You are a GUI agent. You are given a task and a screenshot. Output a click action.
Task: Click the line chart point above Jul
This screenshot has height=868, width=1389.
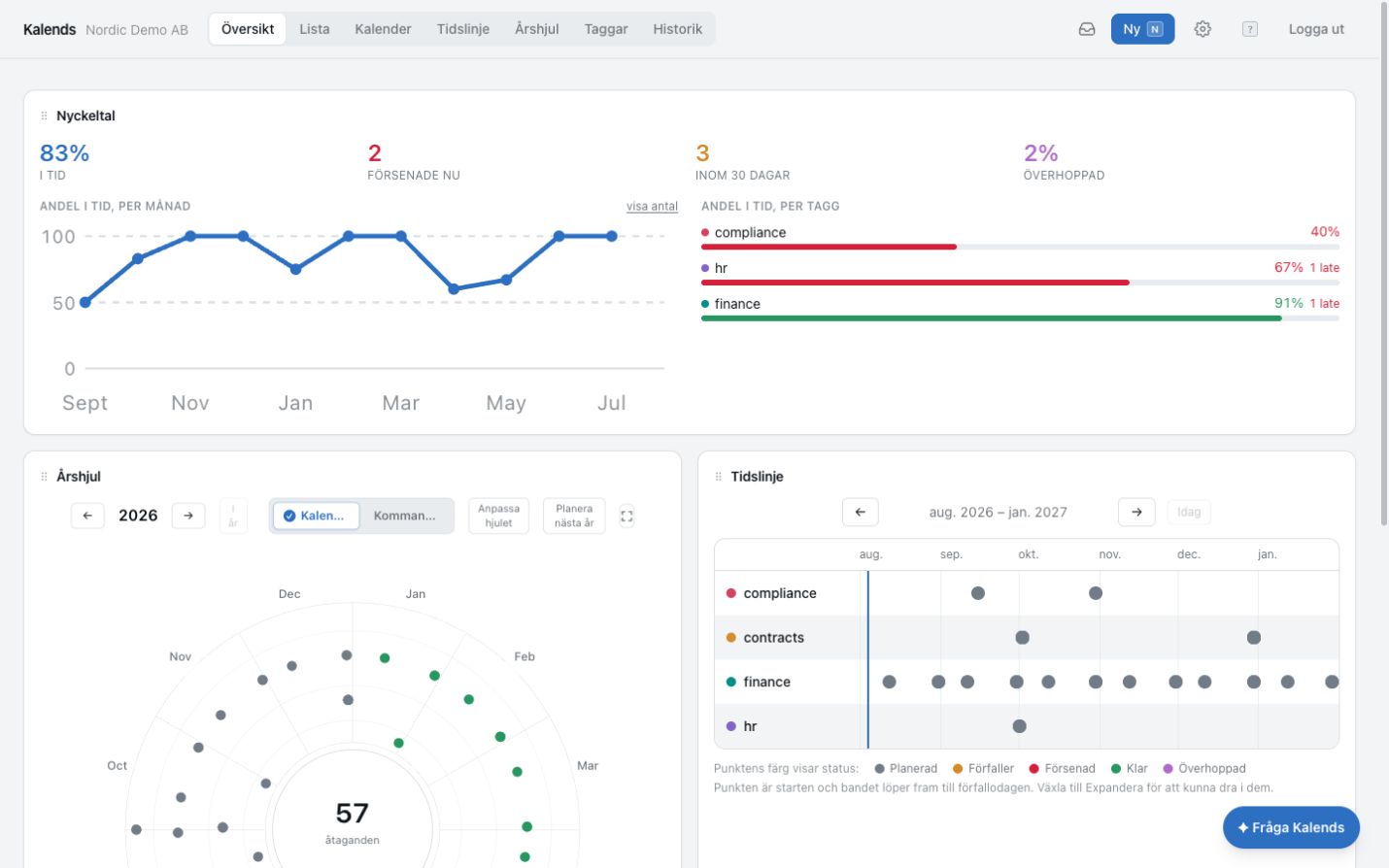tap(612, 236)
